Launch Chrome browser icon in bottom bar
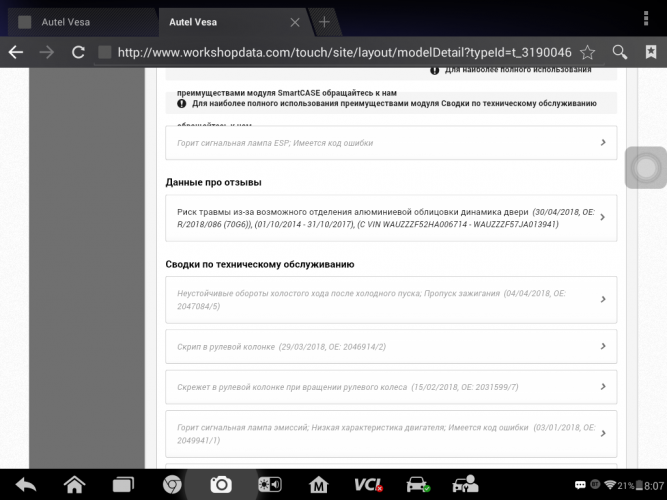667x500 pixels. [x=172, y=485]
